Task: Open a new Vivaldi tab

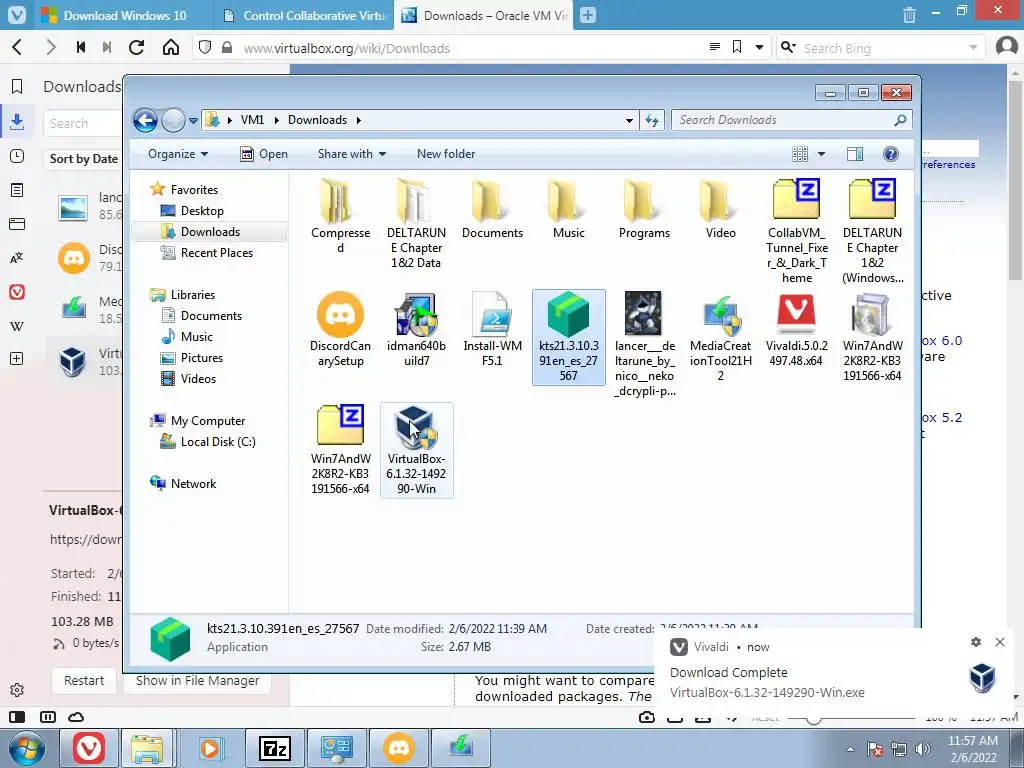Action: point(588,15)
